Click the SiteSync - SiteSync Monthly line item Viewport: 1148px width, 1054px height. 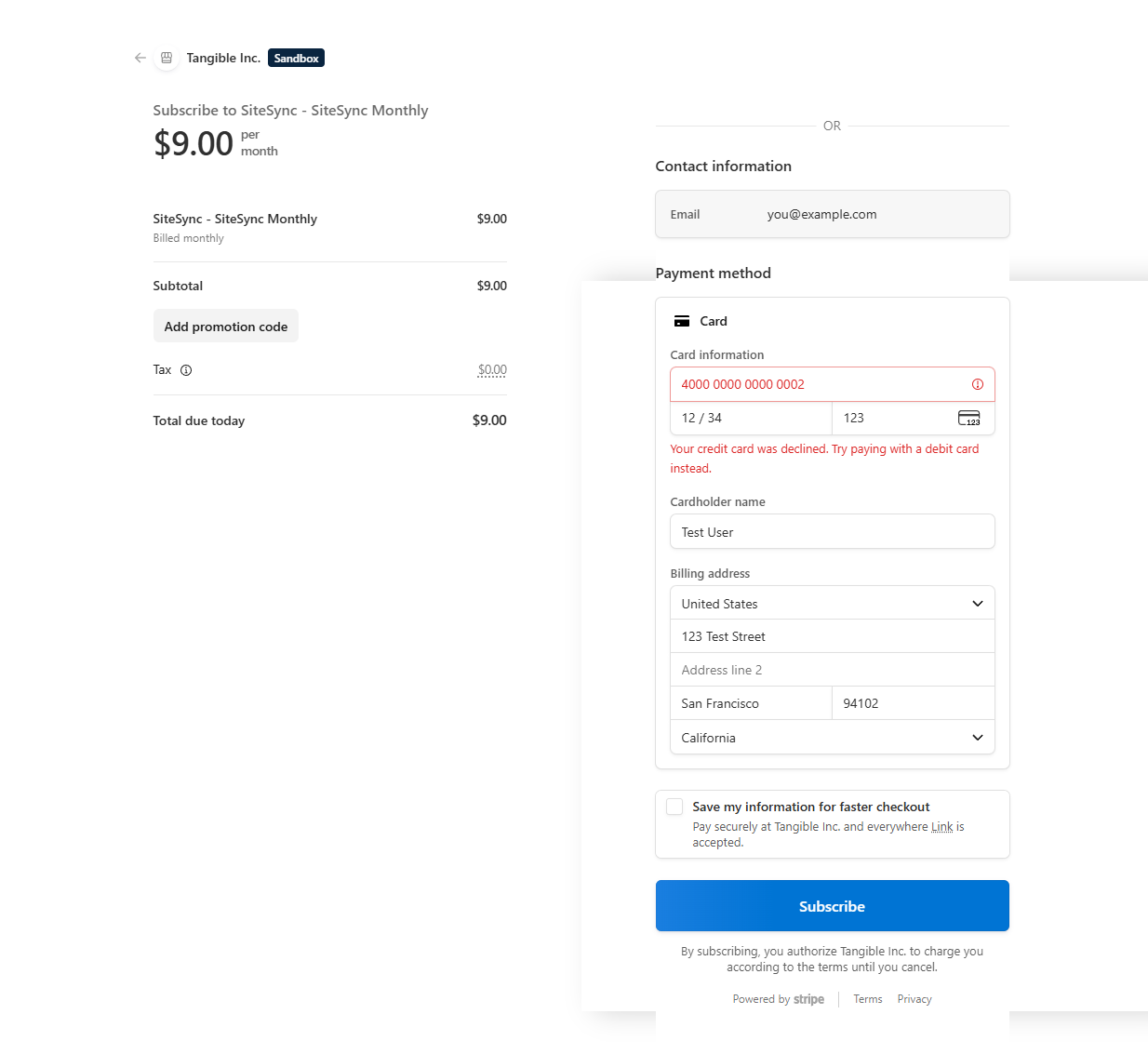point(235,219)
